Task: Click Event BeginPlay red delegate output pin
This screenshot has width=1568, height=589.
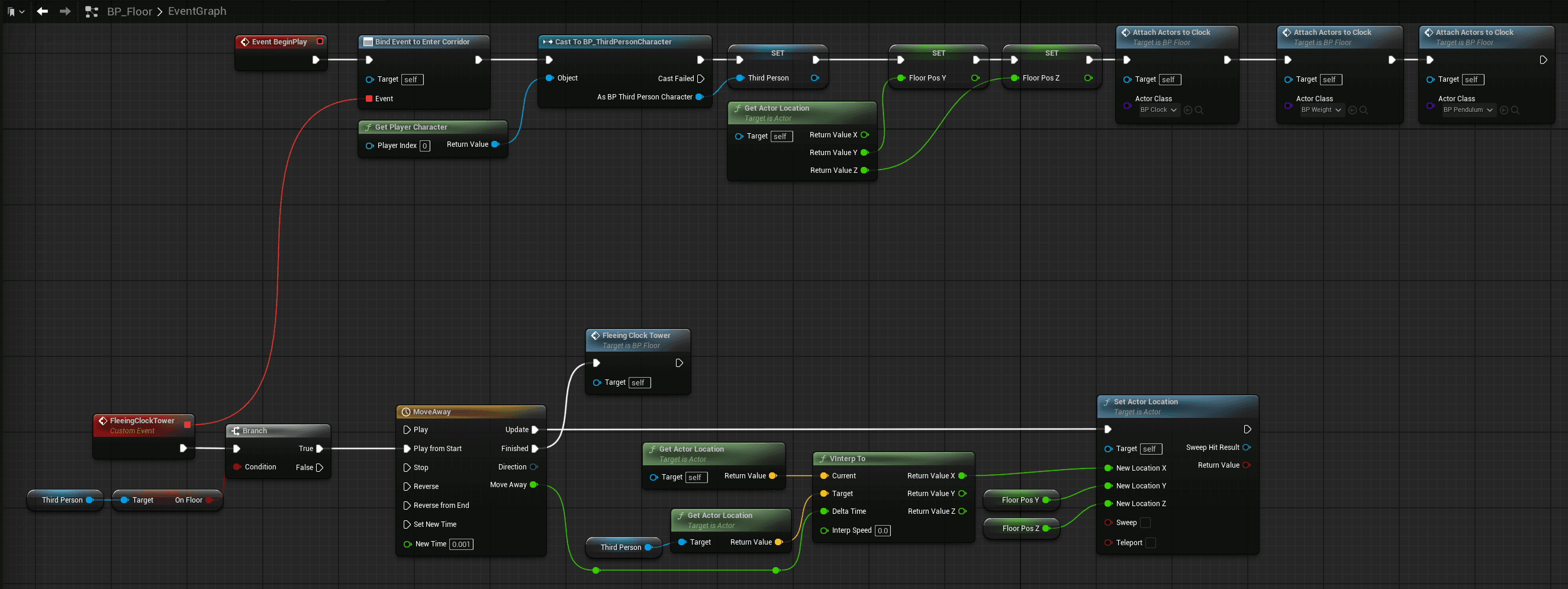Action: tap(320, 41)
